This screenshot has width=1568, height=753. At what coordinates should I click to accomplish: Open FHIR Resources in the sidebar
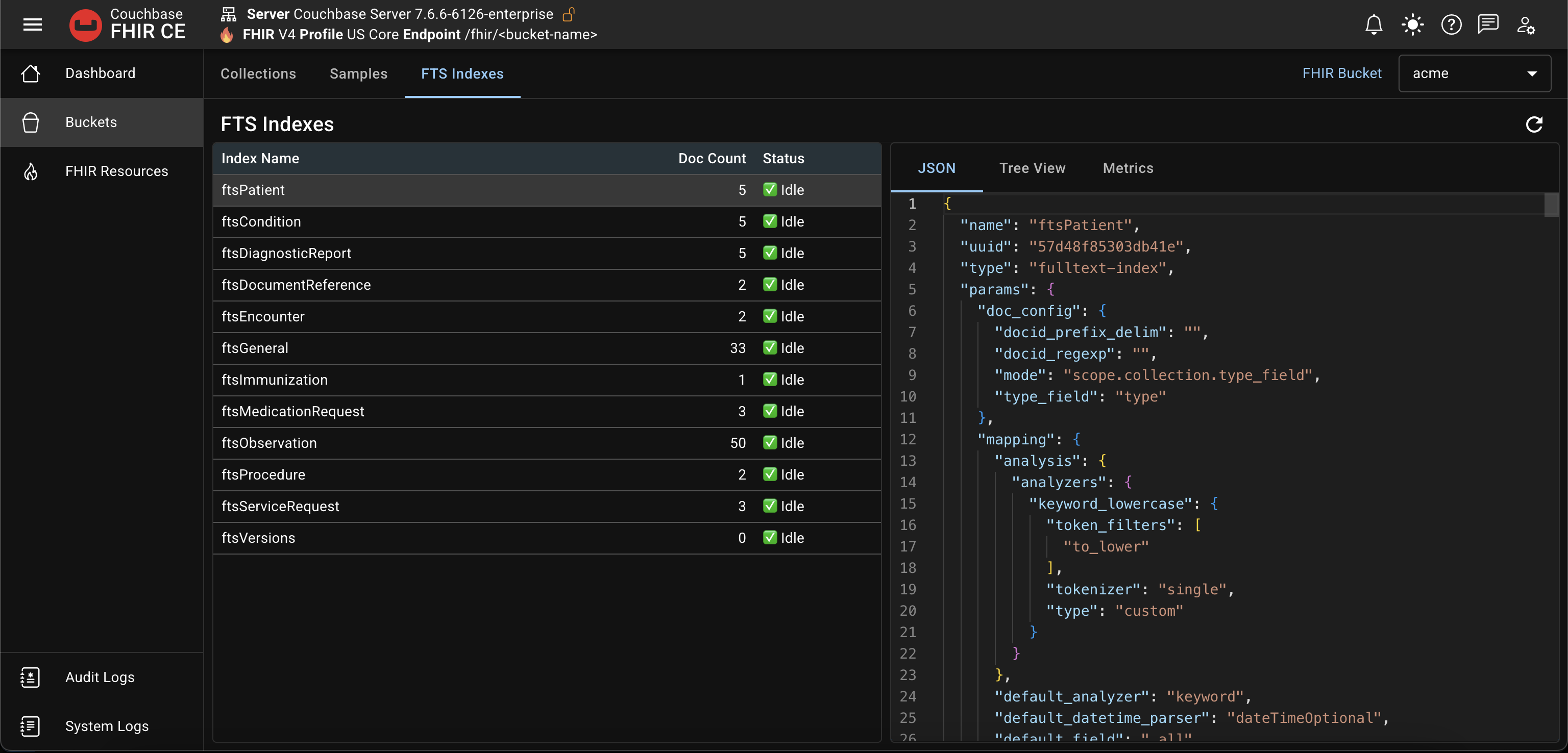(x=116, y=171)
